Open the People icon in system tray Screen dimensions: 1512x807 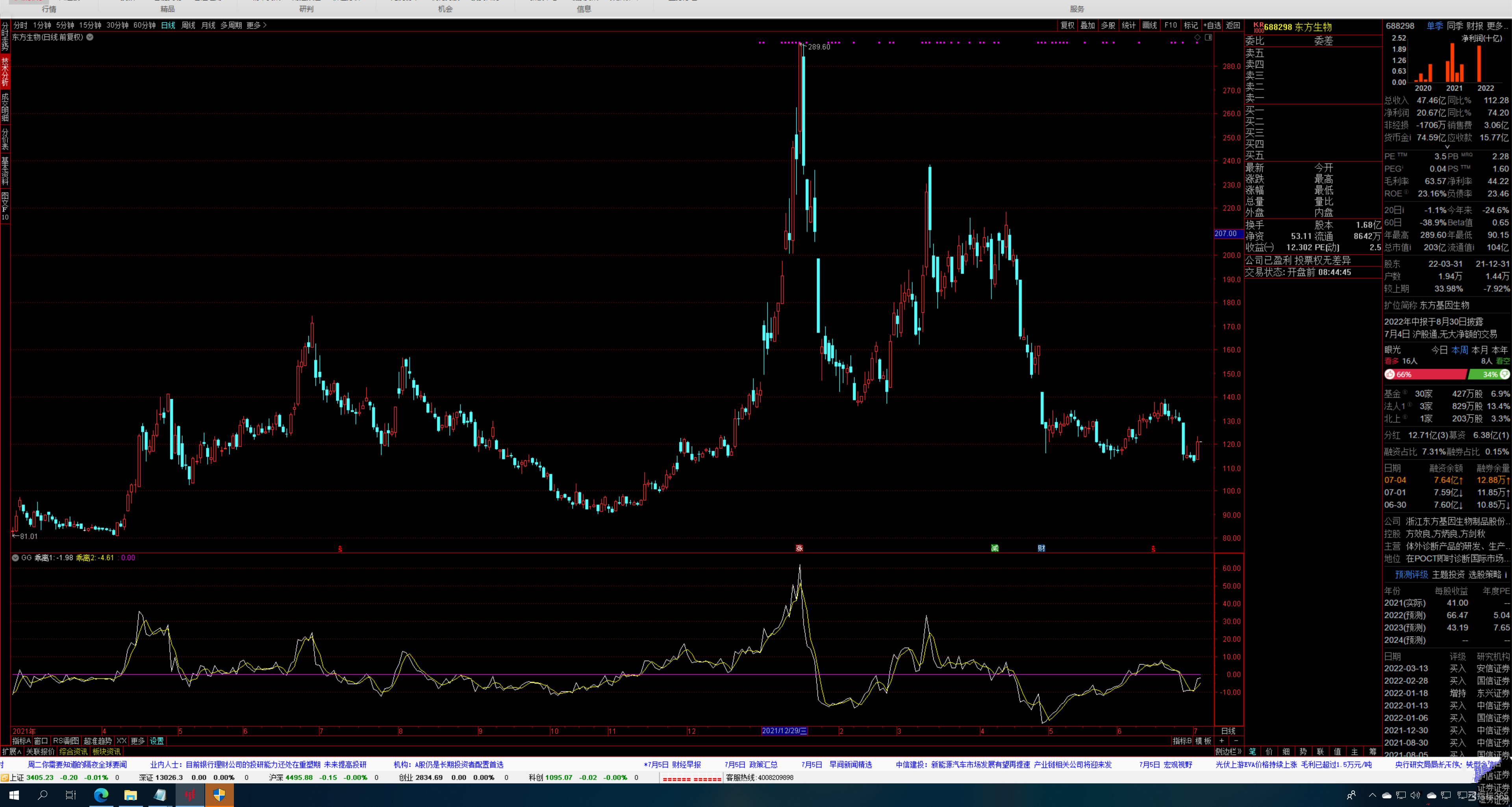click(1351, 795)
